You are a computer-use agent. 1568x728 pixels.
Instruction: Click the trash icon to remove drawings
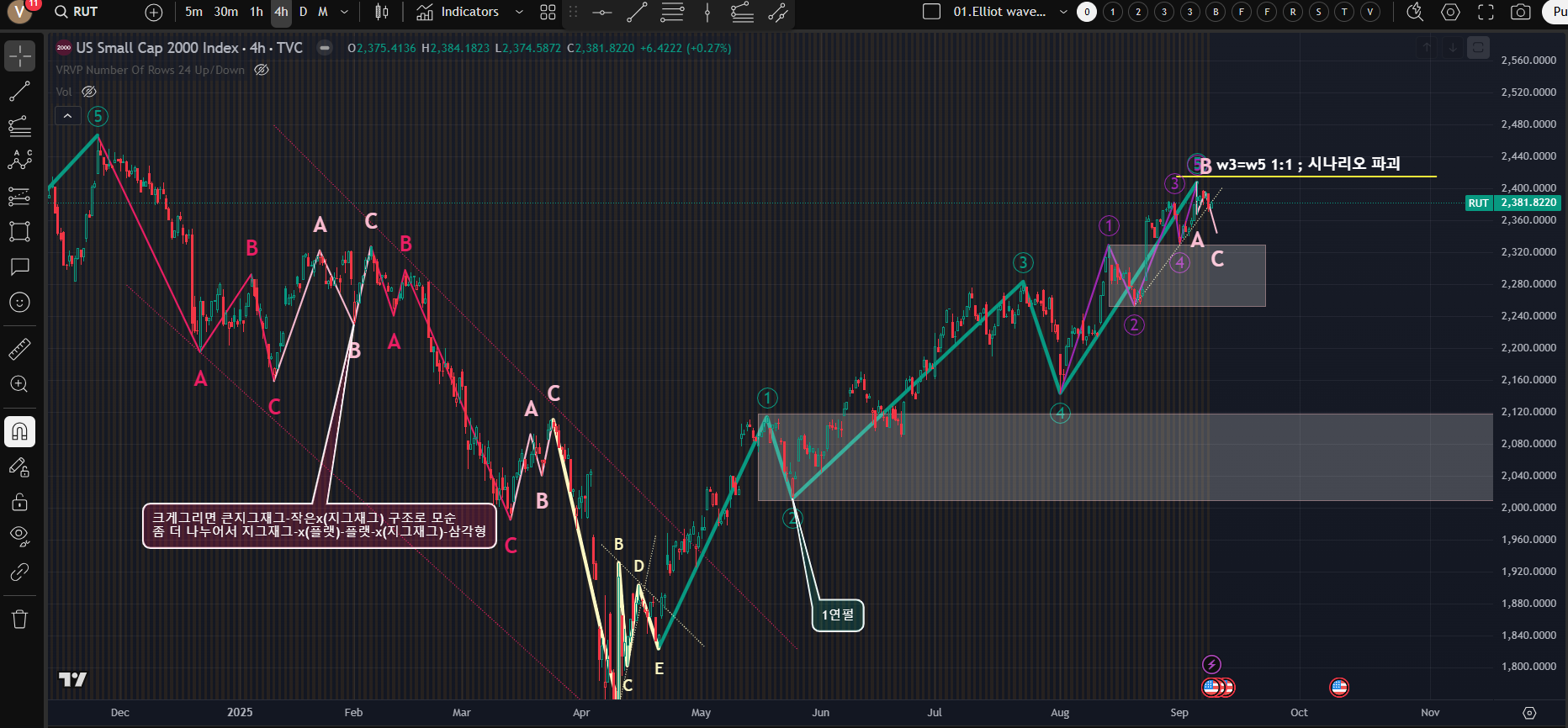(19, 620)
